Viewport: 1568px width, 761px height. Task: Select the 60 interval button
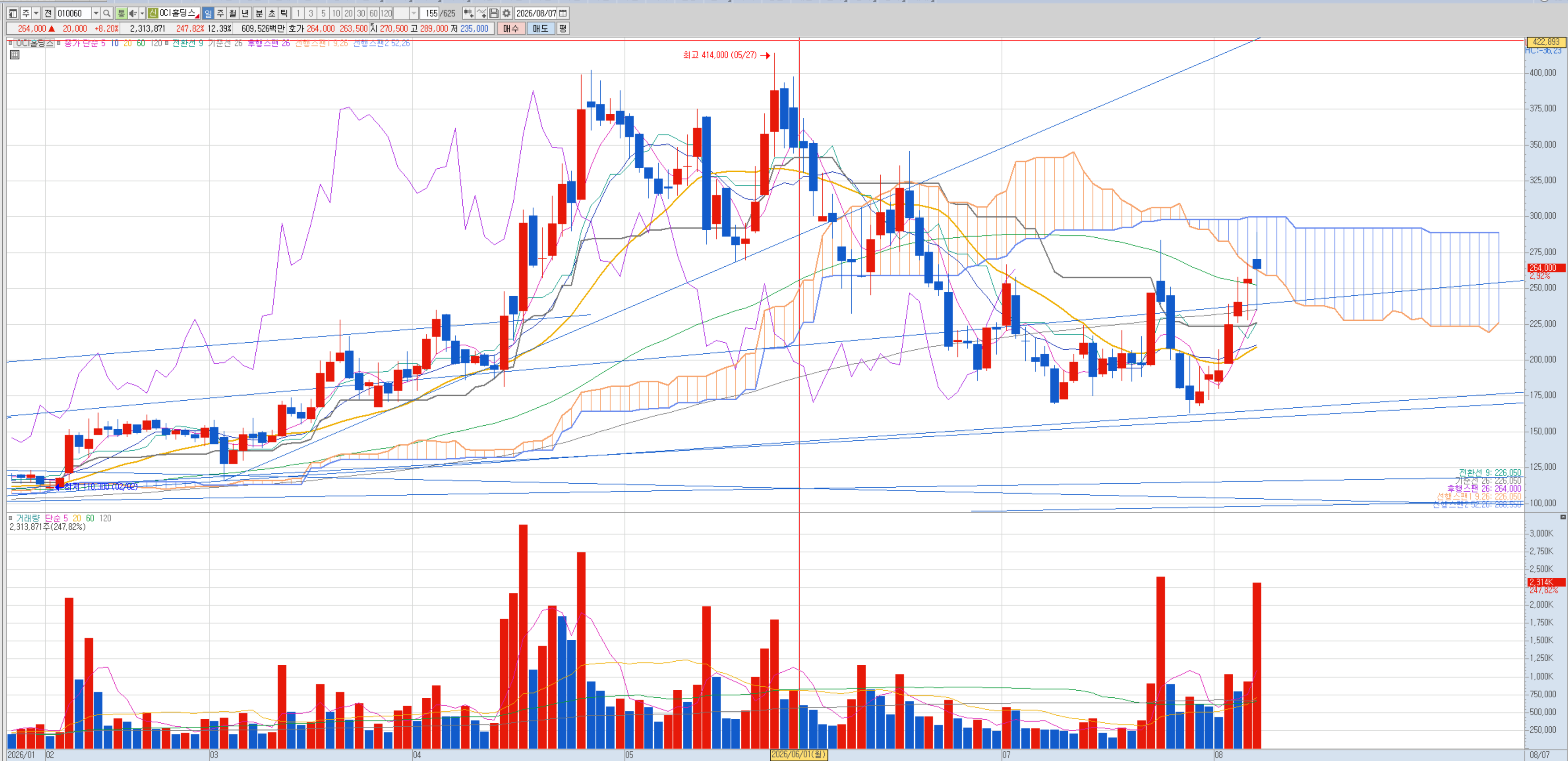(374, 13)
